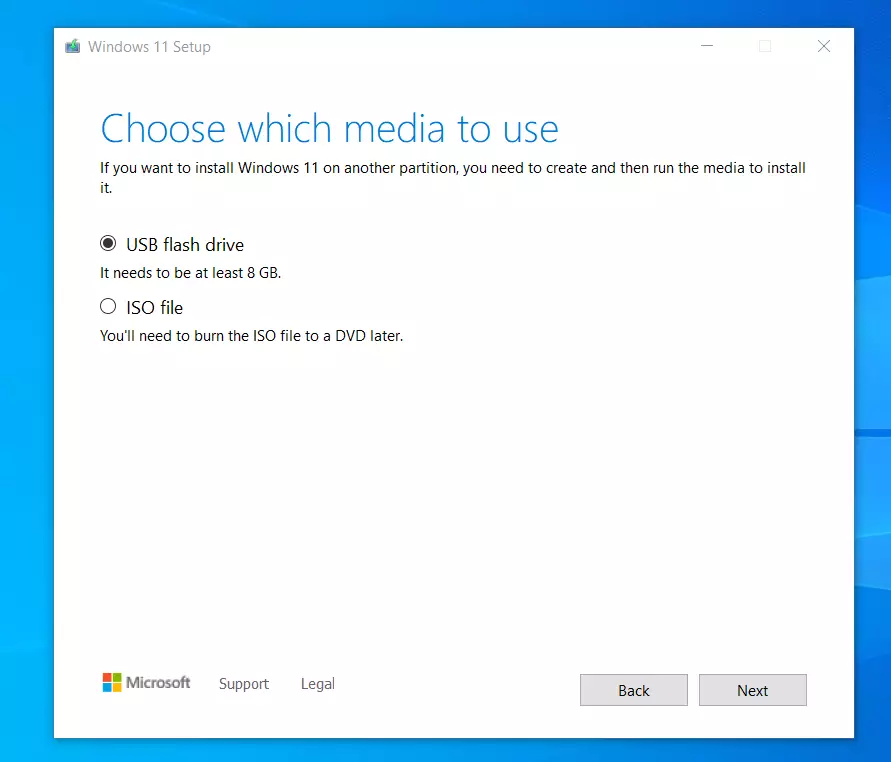Go Back to the previous setup step
The image size is (891, 762).
point(634,690)
